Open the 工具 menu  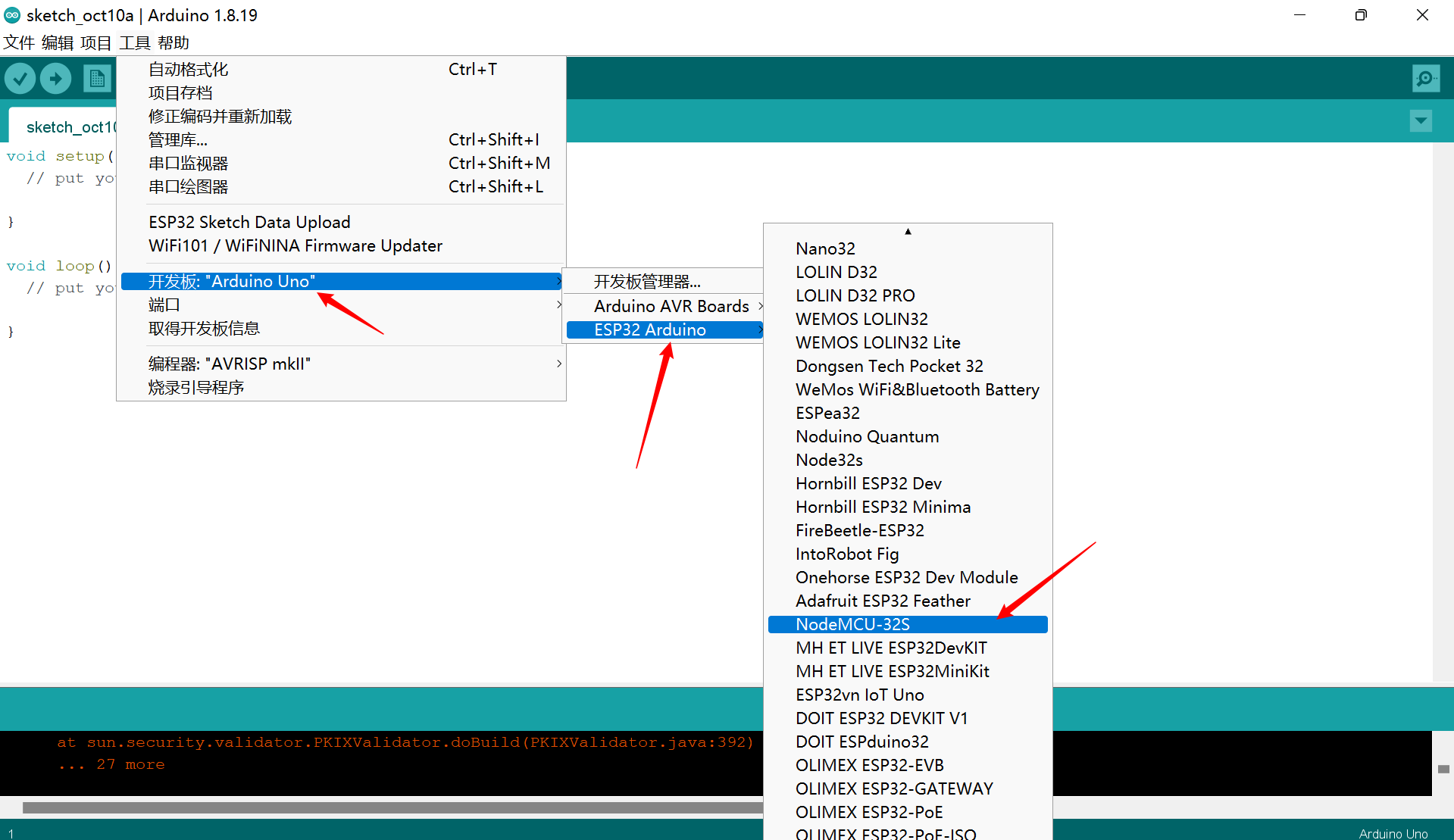point(135,43)
